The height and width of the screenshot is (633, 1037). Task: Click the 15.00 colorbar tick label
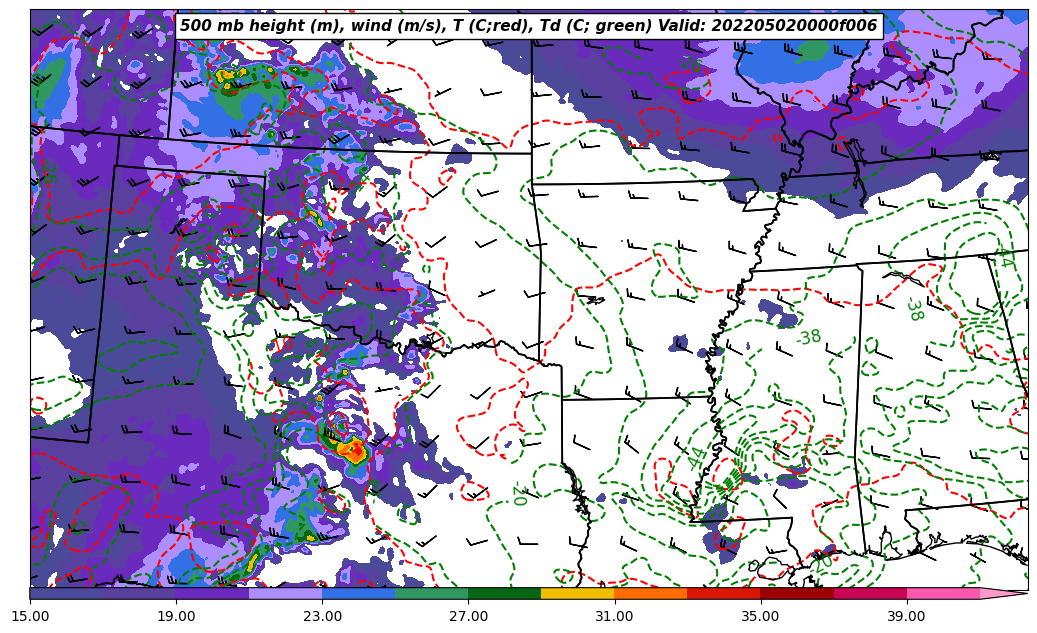click(30, 616)
